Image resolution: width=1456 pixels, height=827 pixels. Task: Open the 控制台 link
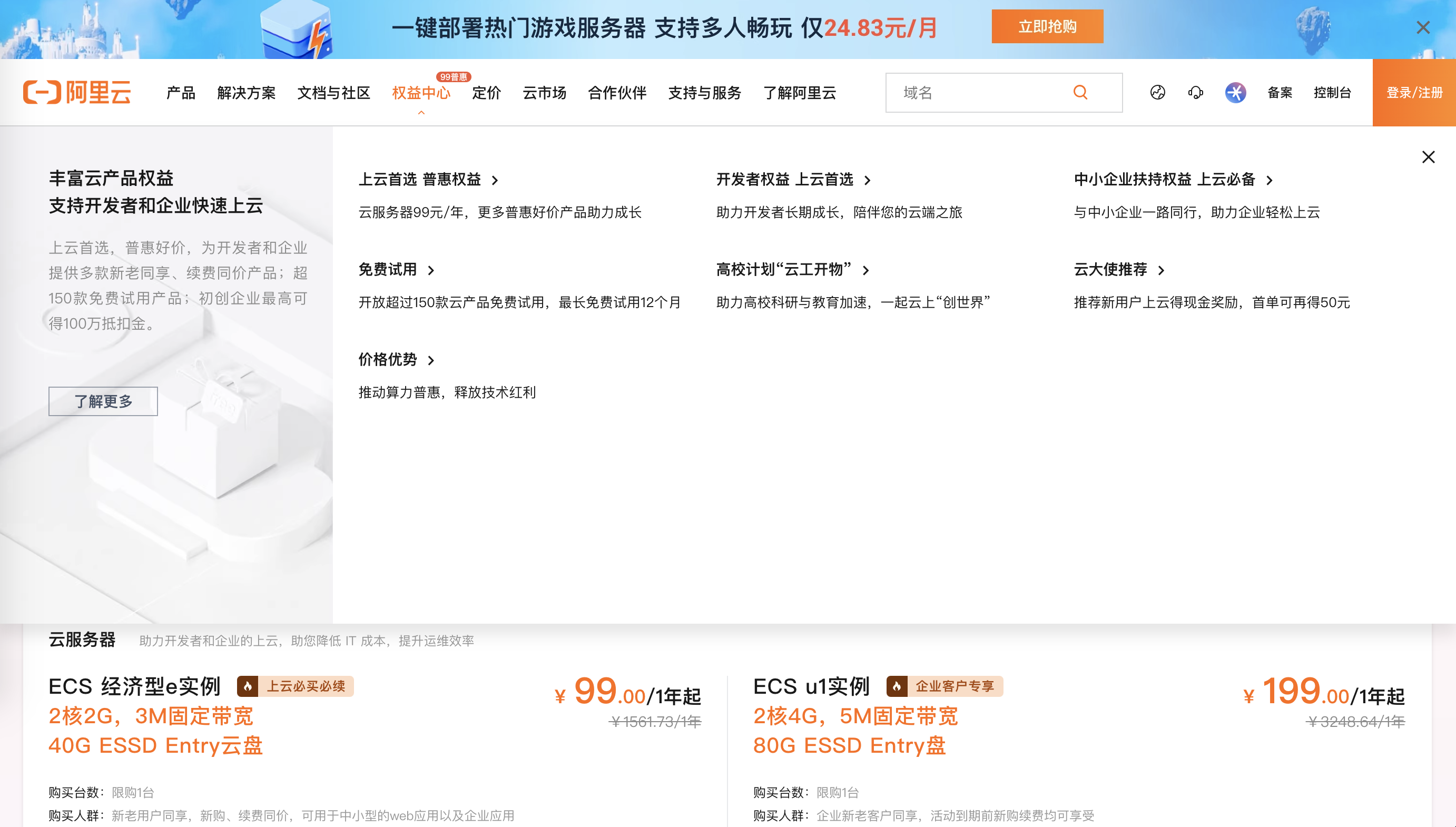(x=1332, y=93)
